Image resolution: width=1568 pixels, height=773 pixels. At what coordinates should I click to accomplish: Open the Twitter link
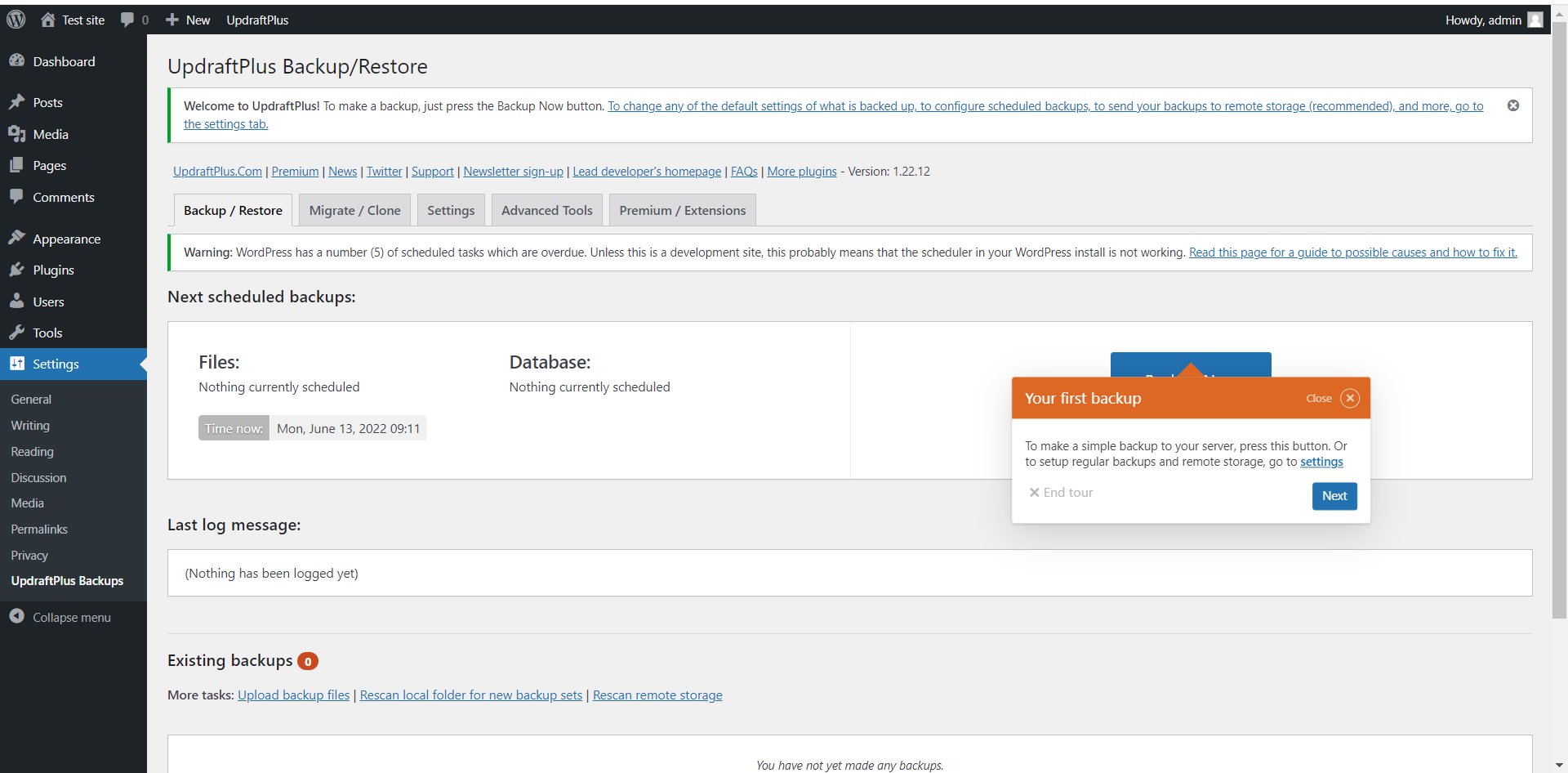pos(384,172)
